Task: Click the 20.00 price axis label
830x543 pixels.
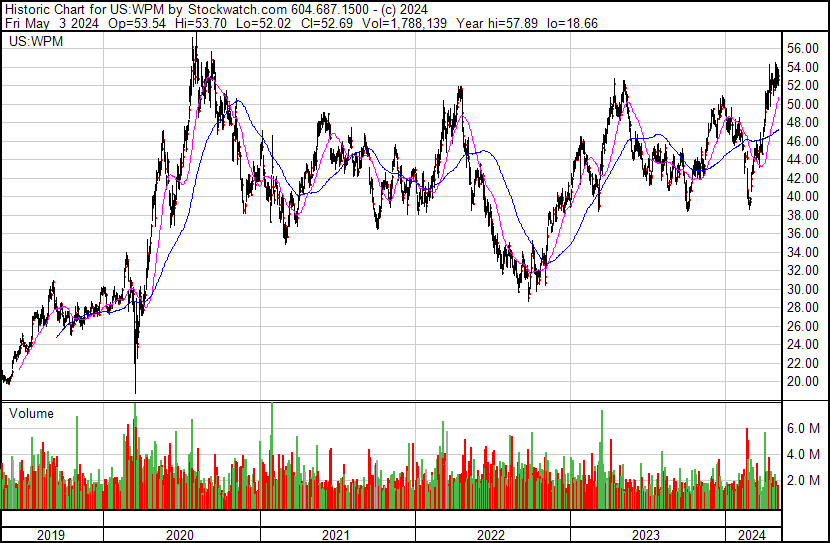Action: (x=802, y=382)
